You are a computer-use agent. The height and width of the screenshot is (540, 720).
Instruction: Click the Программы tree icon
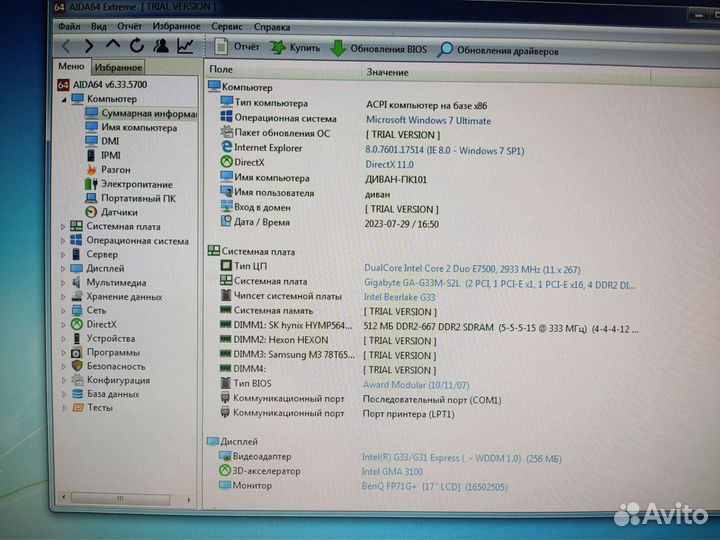coord(76,353)
